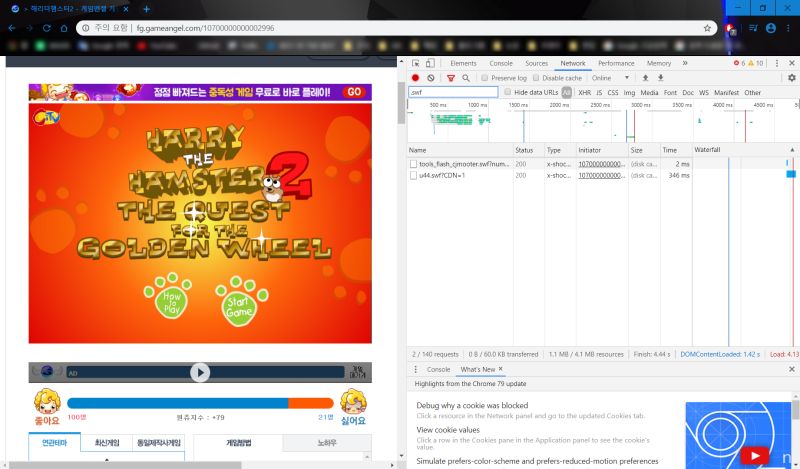Click the site info icon in address bar
This screenshot has width=800, height=469.
[x=86, y=28]
